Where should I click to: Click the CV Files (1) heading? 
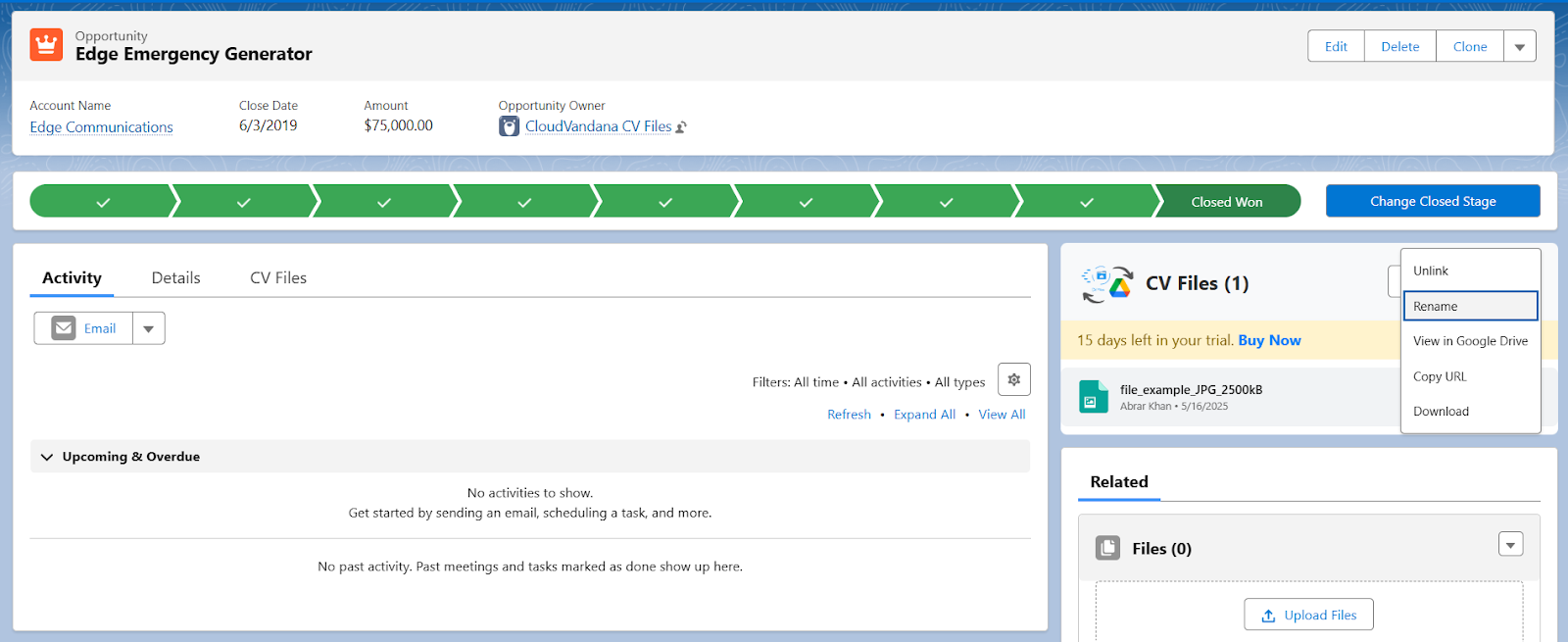[x=1198, y=283]
